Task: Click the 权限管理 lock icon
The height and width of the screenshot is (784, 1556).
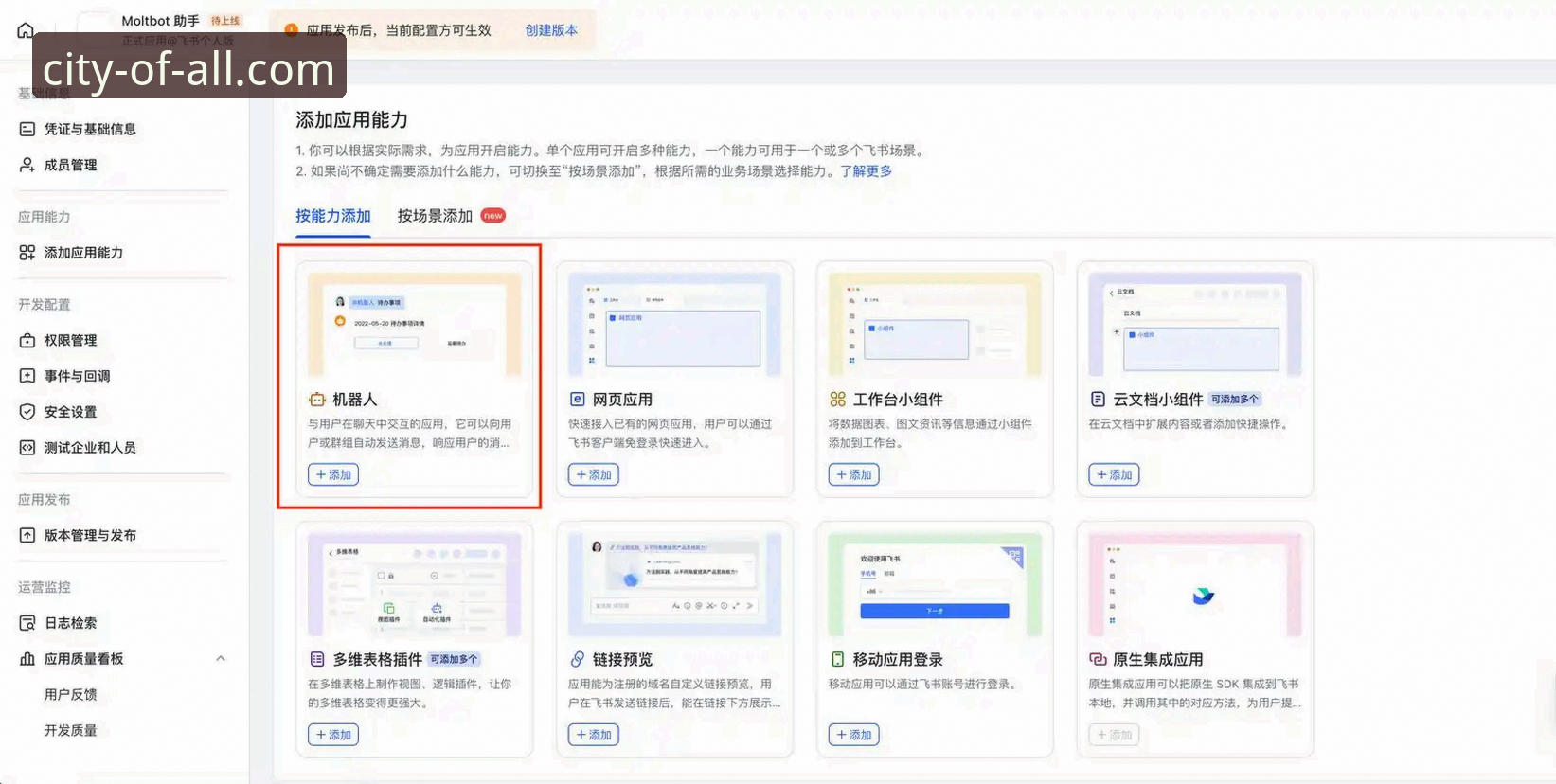Action: [27, 340]
